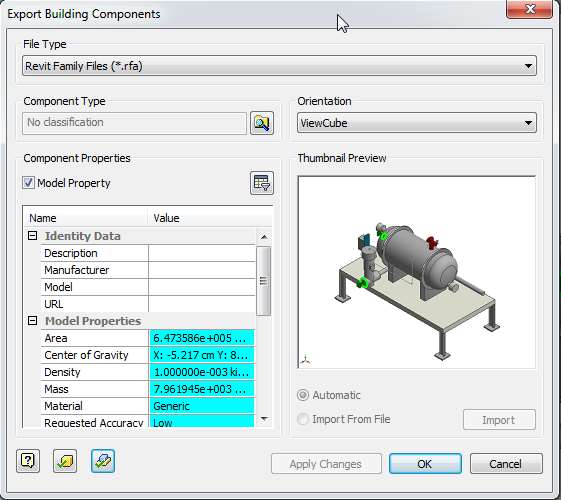Collapse the Model Properties group
The image size is (561, 500).
33,320
